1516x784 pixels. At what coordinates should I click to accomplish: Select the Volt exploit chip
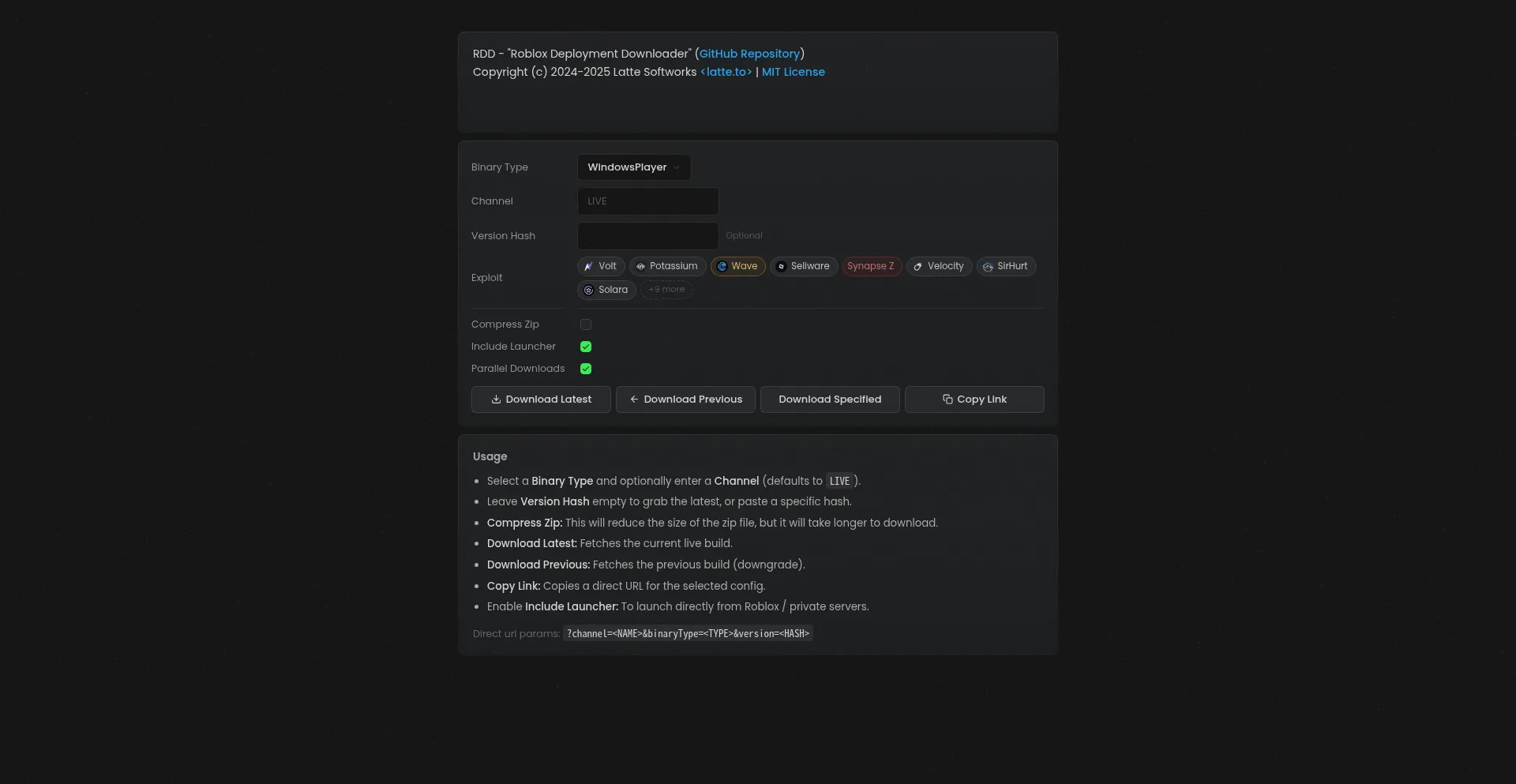601,267
